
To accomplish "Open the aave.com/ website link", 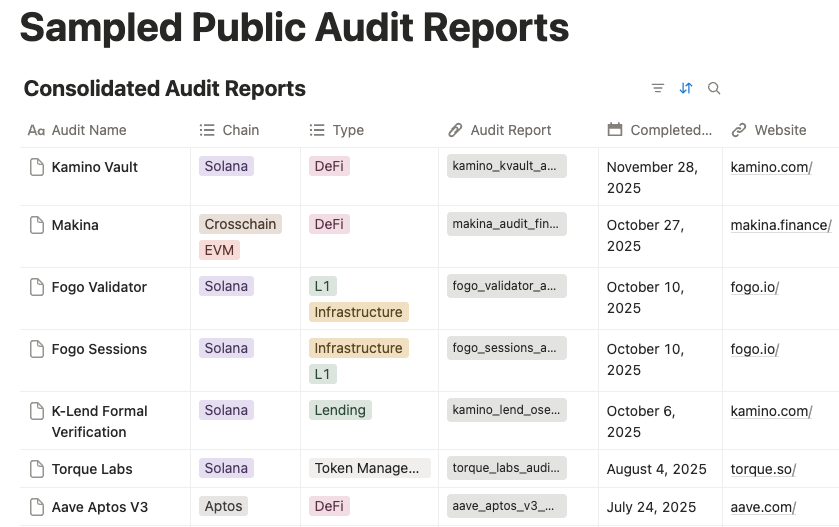I will point(763,507).
